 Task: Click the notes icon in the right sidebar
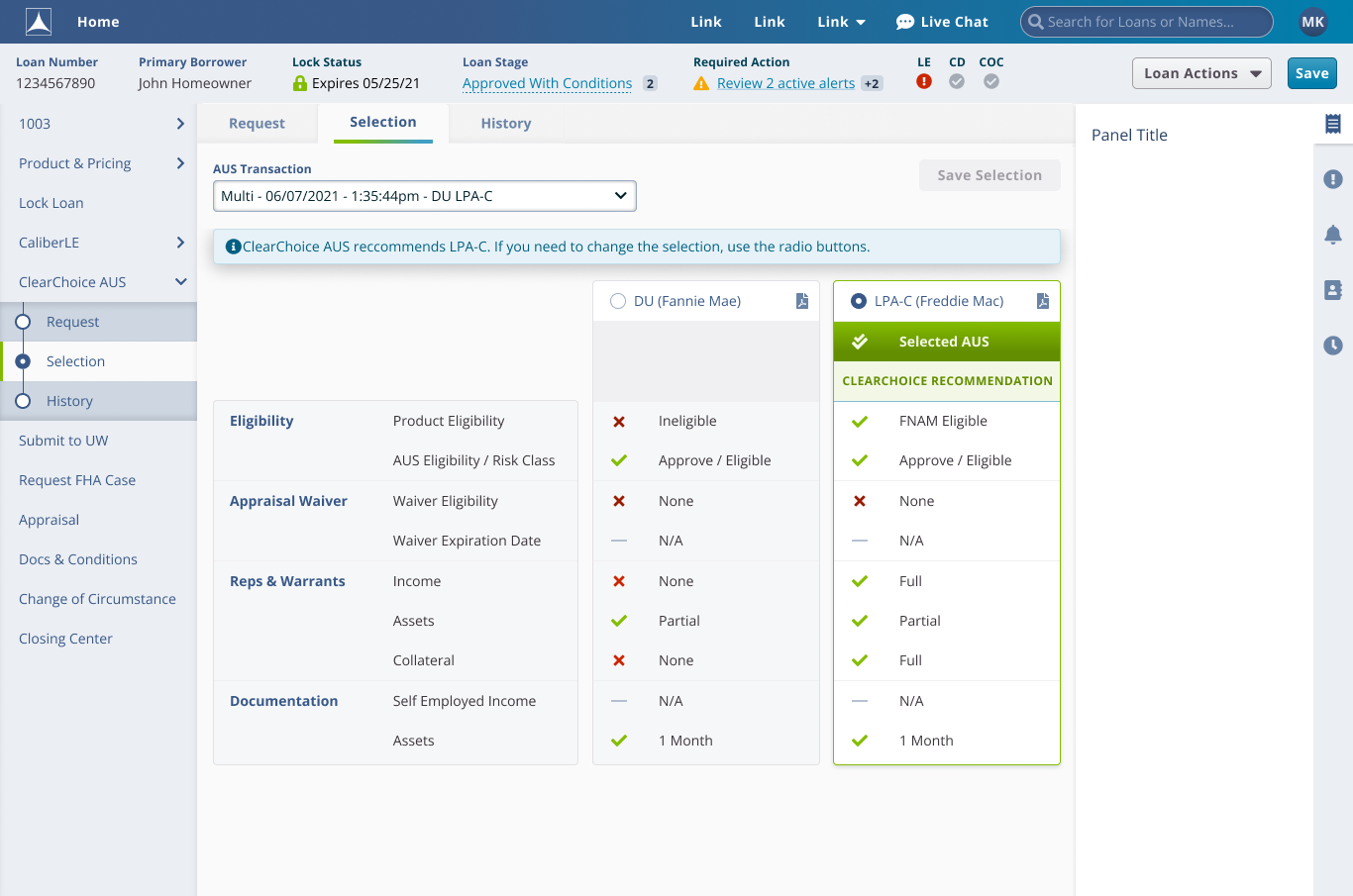(x=1333, y=124)
